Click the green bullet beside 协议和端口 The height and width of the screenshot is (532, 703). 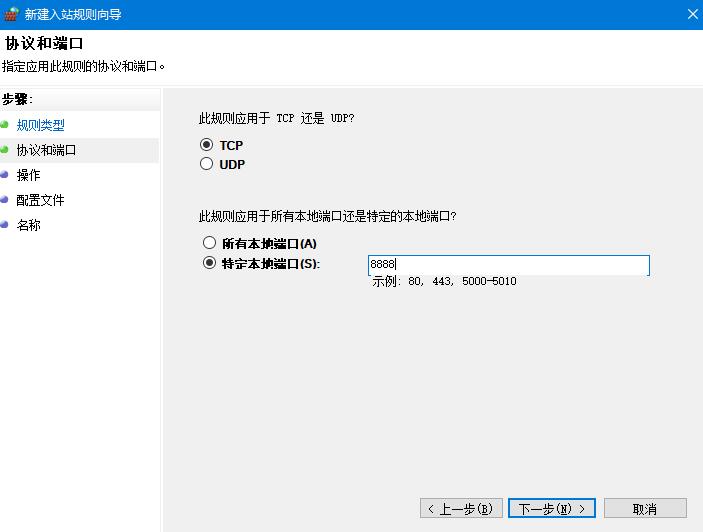tap(5, 150)
